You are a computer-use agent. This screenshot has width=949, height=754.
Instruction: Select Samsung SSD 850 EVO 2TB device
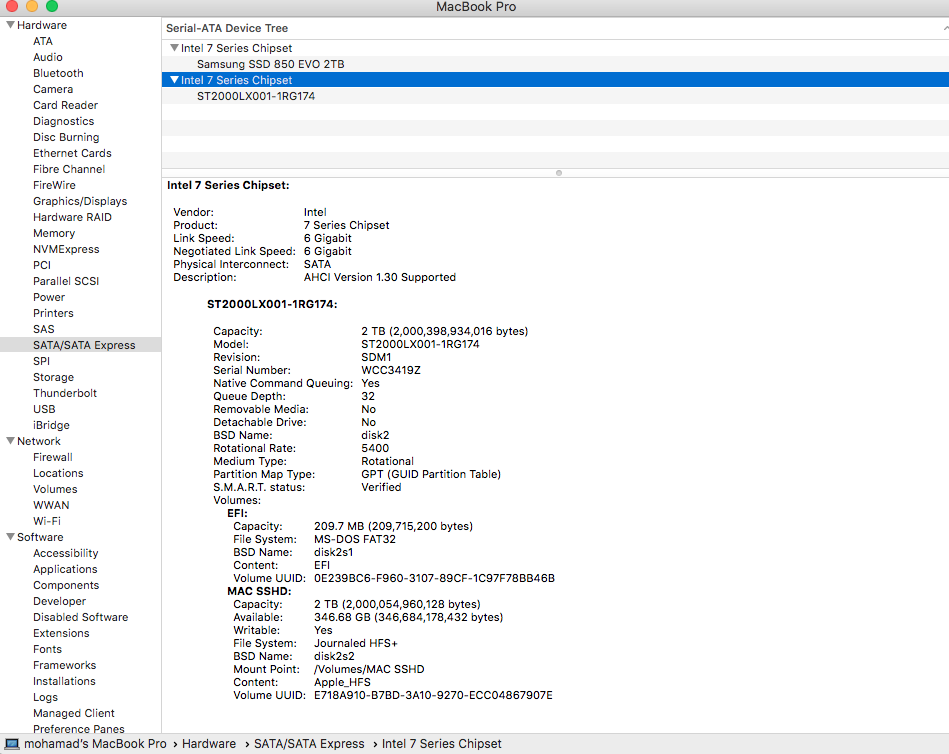pos(271,64)
